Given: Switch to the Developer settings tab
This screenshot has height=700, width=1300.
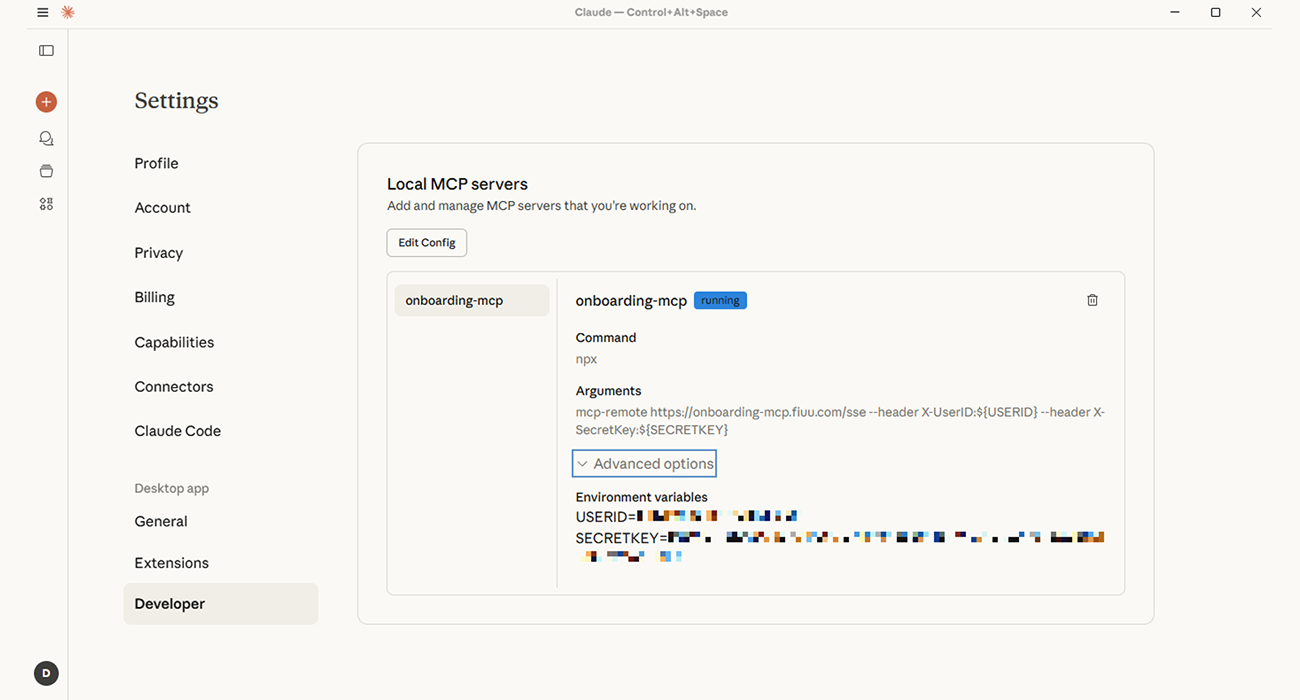Looking at the screenshot, I should (x=169, y=603).
